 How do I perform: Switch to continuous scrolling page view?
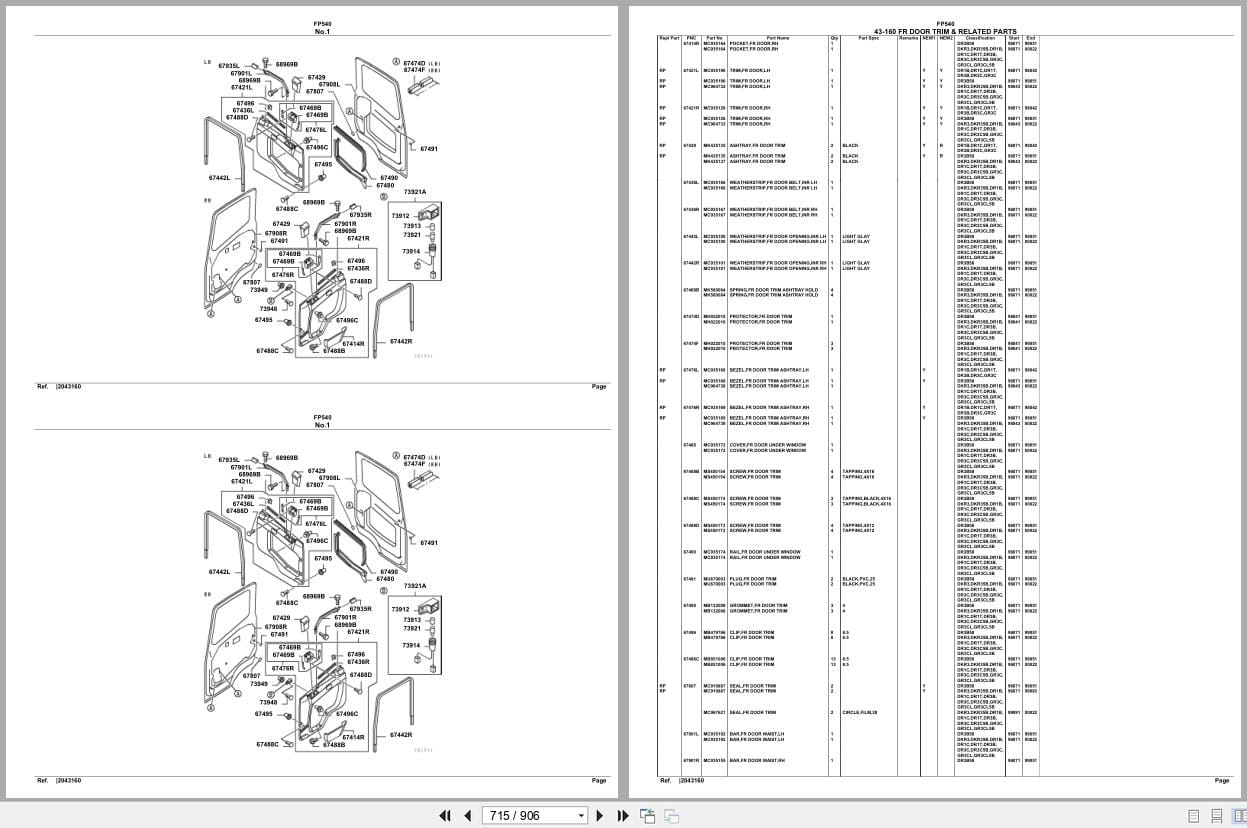pyautogui.click(x=1216, y=816)
